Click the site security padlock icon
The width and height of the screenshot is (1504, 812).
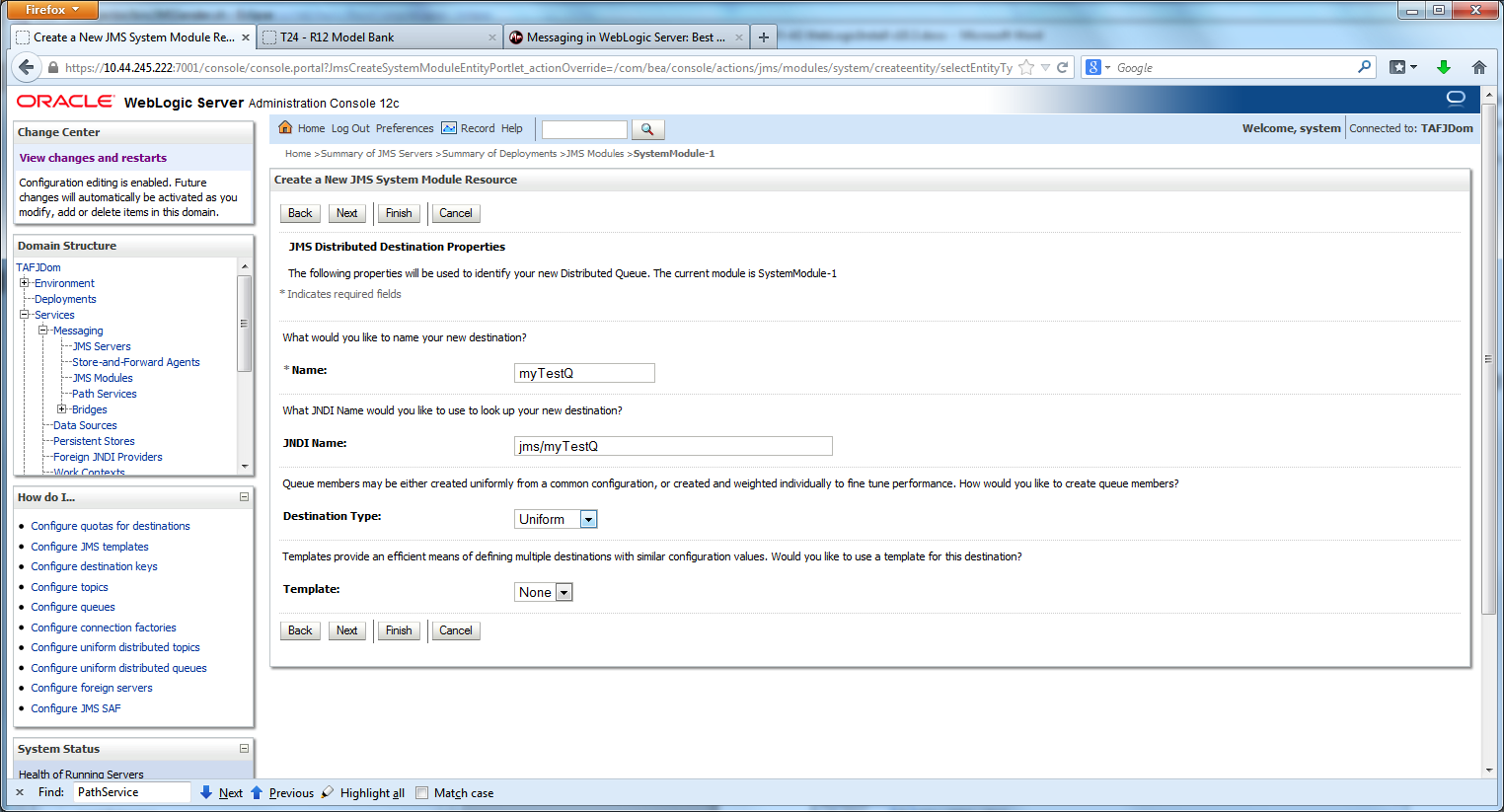(x=53, y=68)
